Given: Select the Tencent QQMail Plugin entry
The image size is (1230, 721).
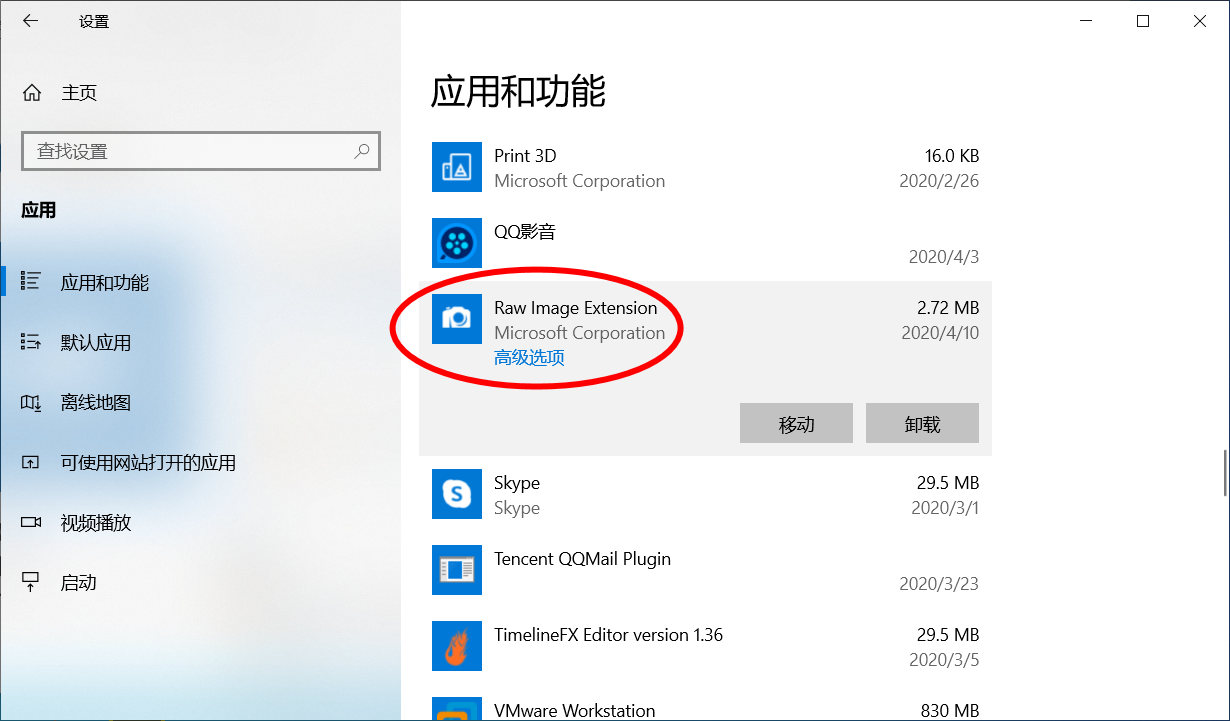Looking at the screenshot, I should 582,559.
